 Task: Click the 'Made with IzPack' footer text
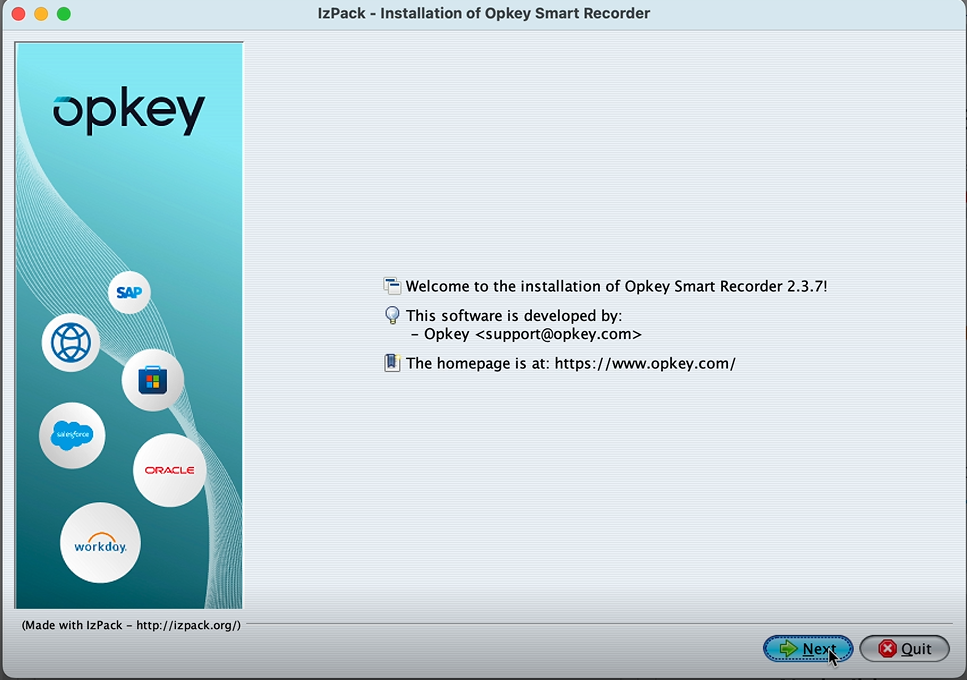tap(131, 625)
